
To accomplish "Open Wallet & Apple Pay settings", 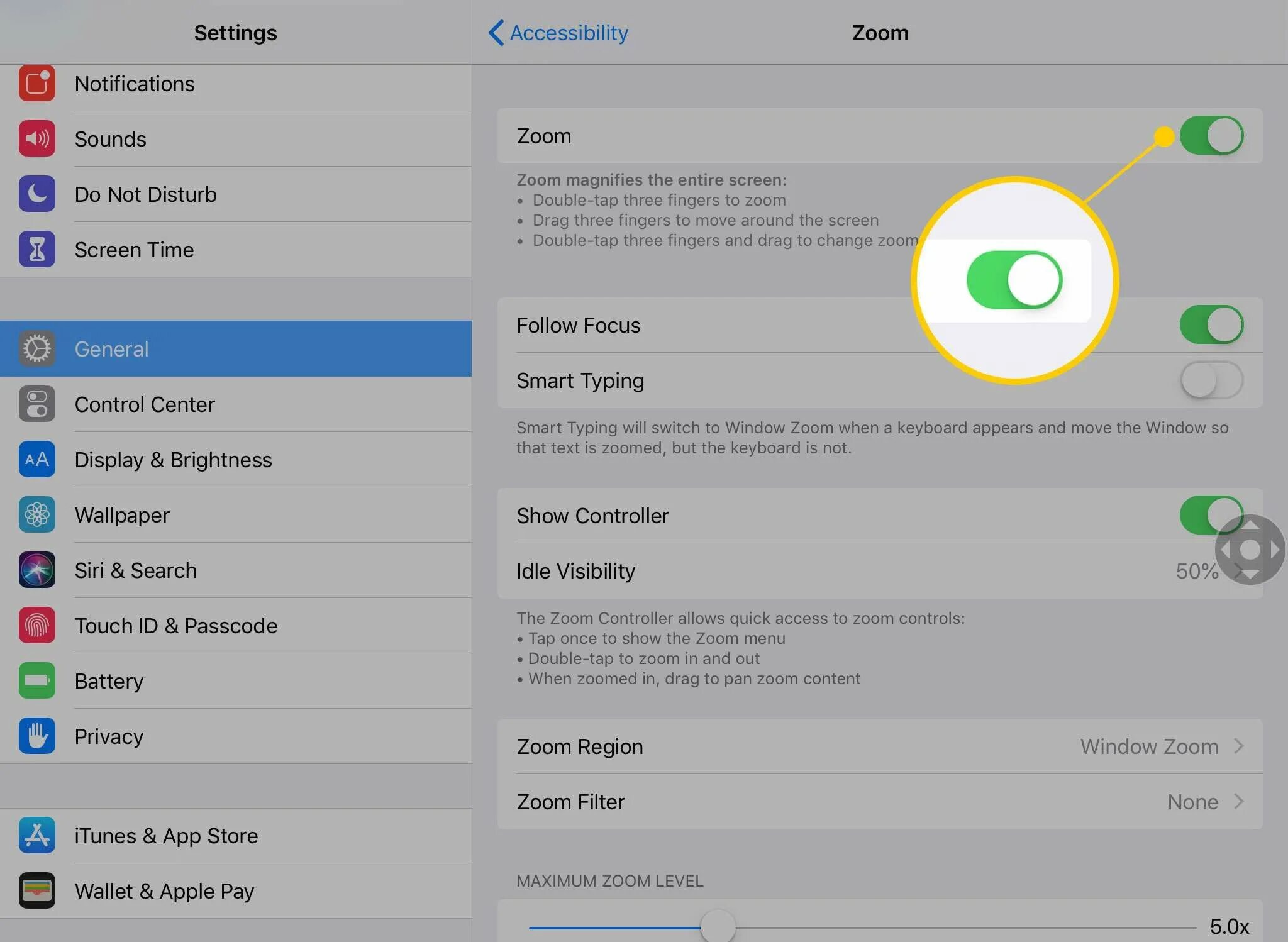I will 164,891.
